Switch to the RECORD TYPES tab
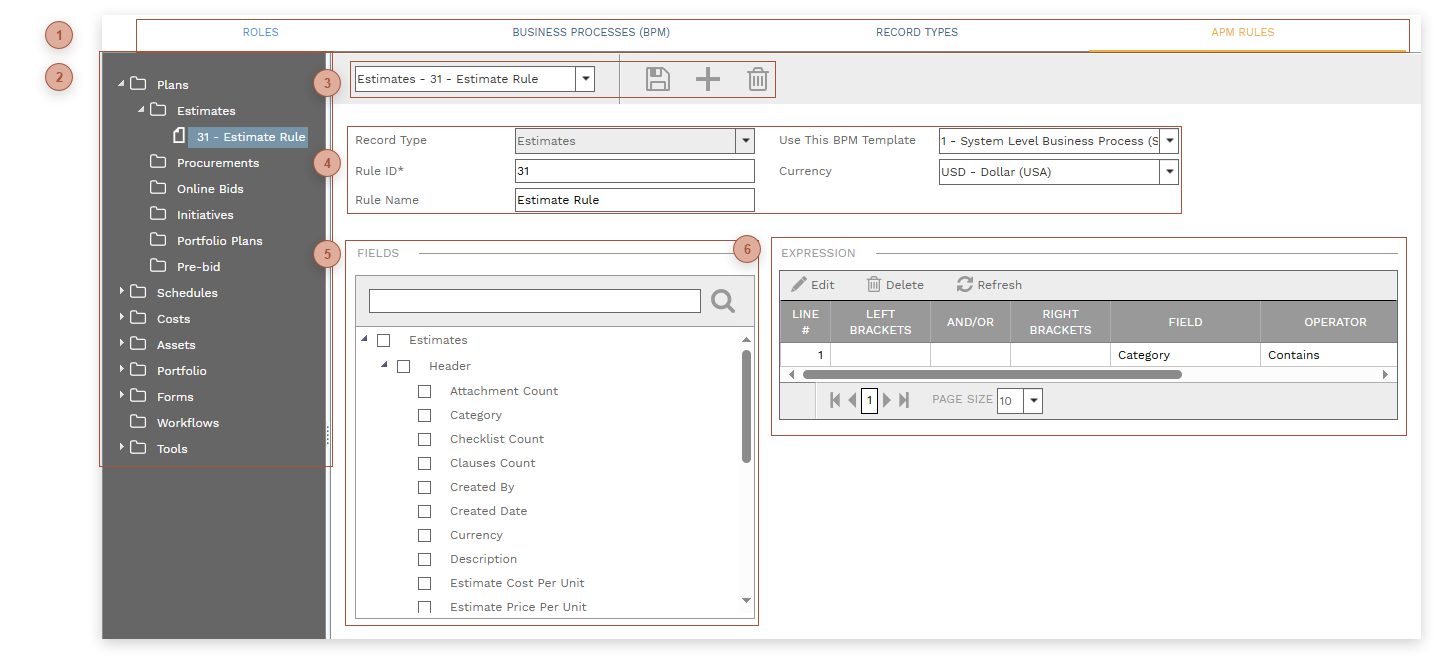 (916, 31)
